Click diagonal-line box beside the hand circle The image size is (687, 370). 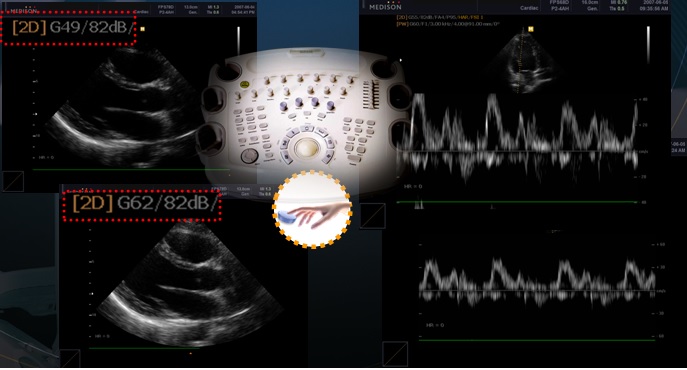tap(373, 215)
